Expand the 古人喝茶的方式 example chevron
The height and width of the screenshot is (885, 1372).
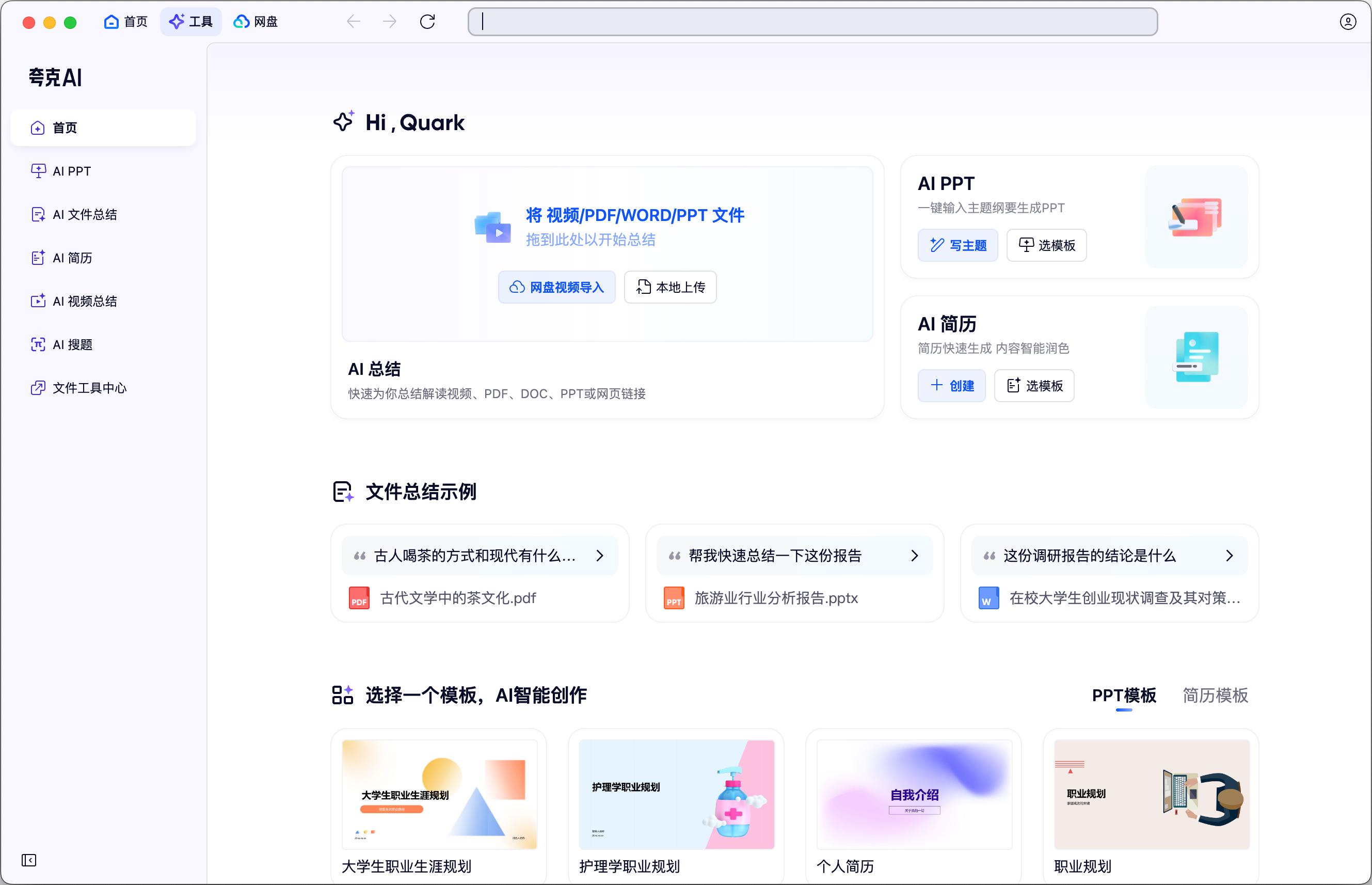point(599,556)
